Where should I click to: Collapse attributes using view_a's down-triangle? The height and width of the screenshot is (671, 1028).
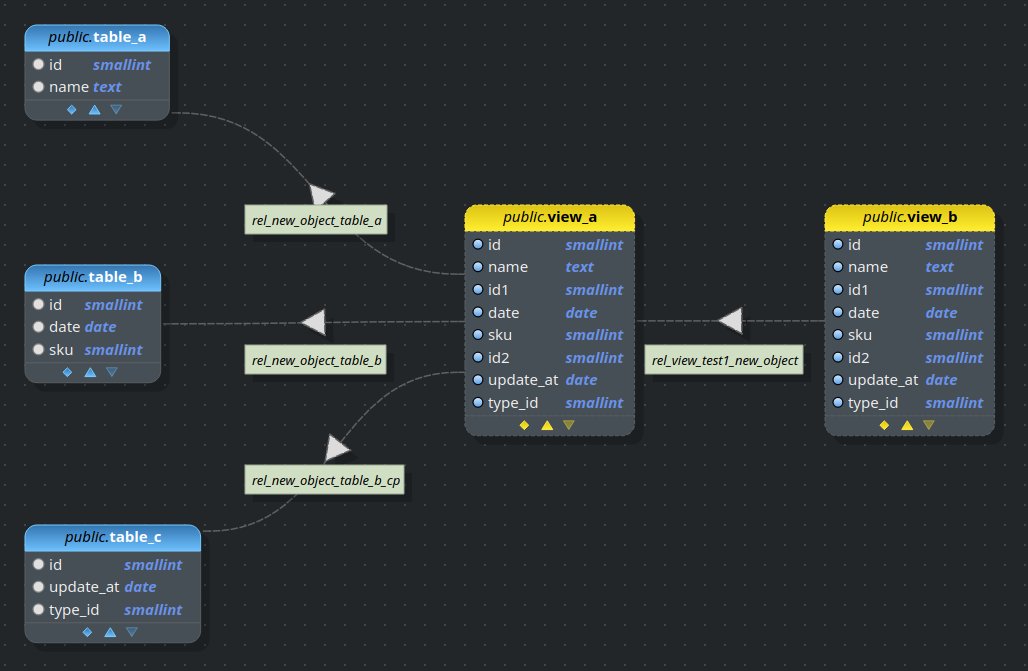click(x=569, y=424)
